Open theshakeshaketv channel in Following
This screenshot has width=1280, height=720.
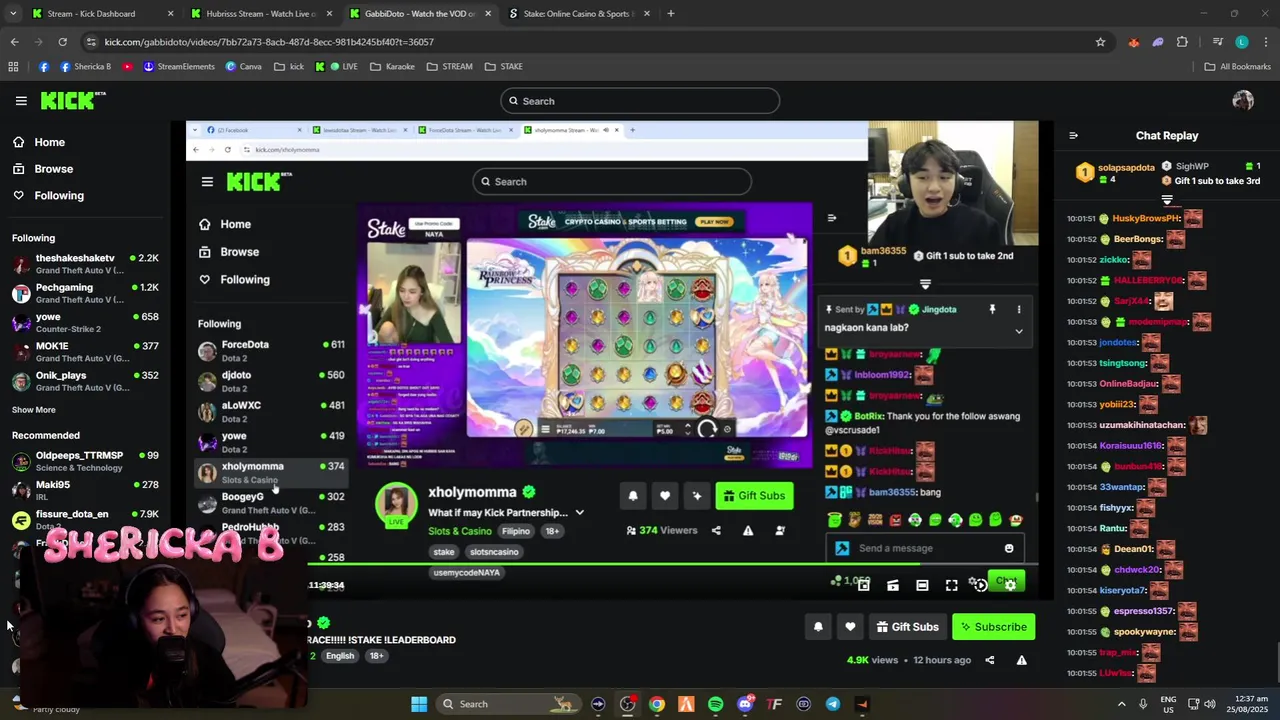(x=85, y=264)
